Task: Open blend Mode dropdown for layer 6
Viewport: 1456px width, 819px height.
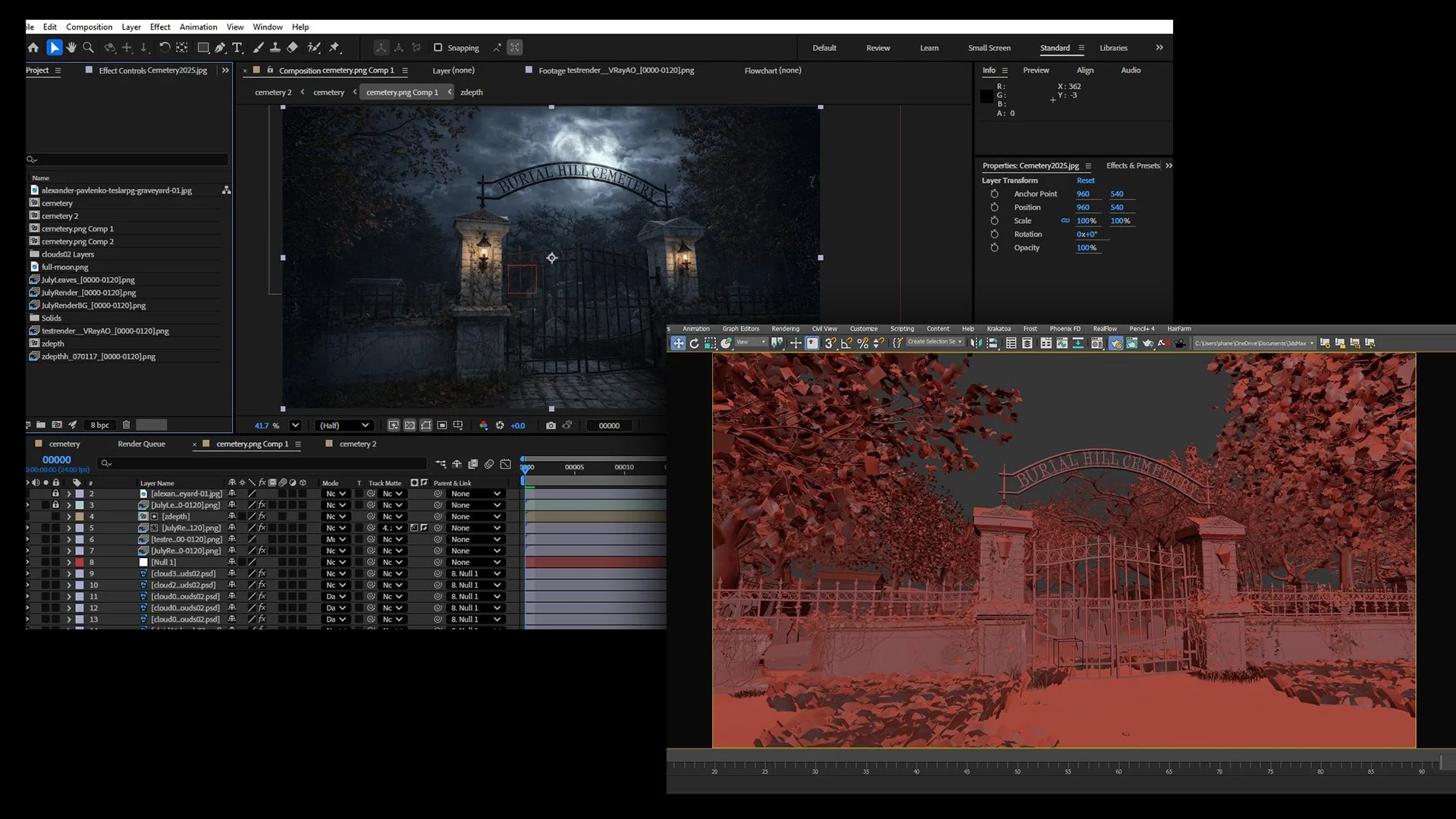Action: click(336, 539)
